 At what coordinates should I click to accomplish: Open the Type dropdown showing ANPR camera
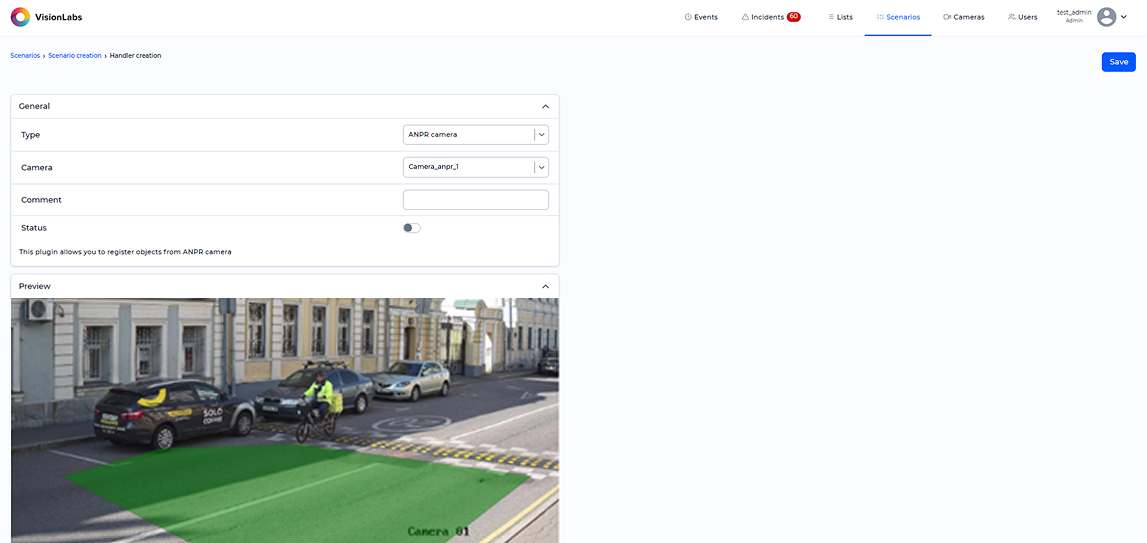coord(475,135)
